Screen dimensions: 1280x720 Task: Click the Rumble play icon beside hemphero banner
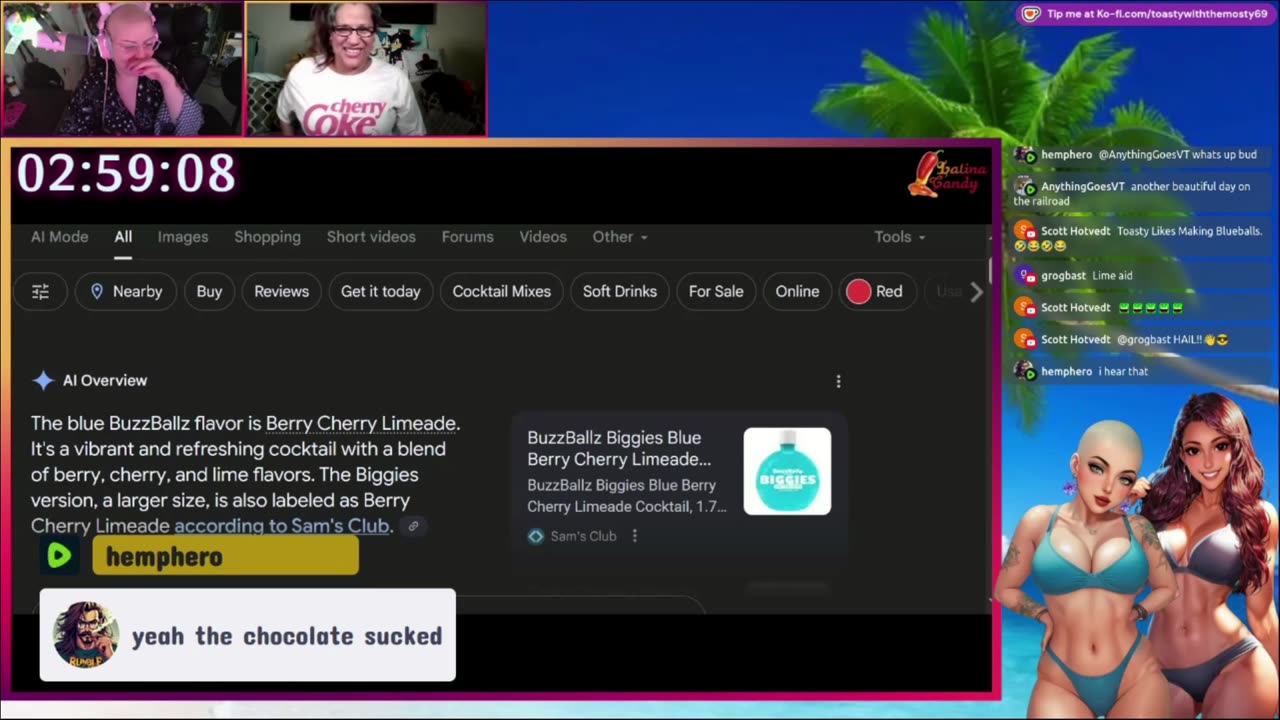tap(60, 556)
